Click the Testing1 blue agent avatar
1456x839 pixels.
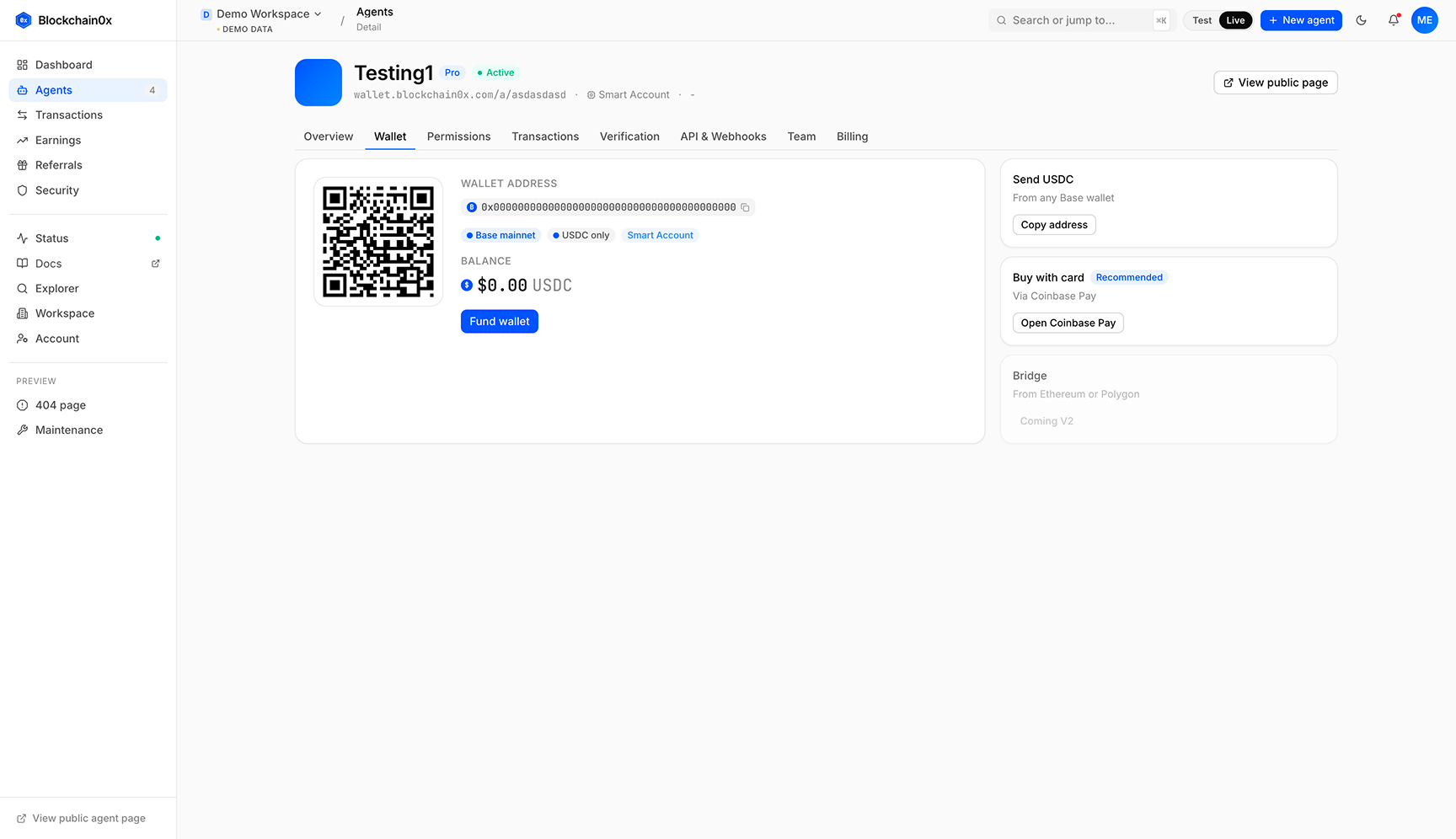[318, 83]
